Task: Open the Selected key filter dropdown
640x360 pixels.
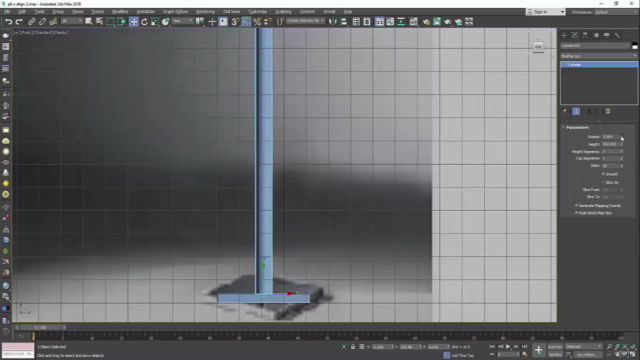Action: tap(583, 347)
